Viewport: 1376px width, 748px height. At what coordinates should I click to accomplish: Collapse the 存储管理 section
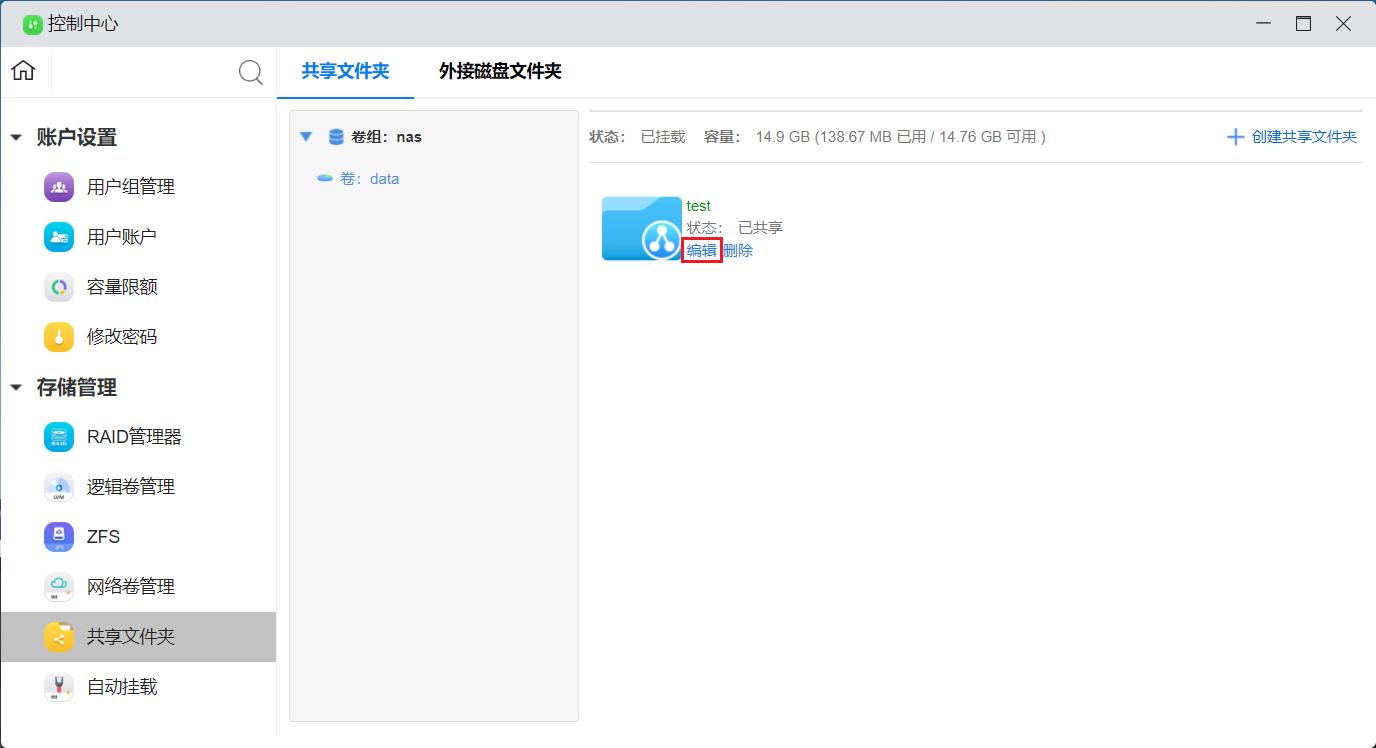(x=16, y=388)
